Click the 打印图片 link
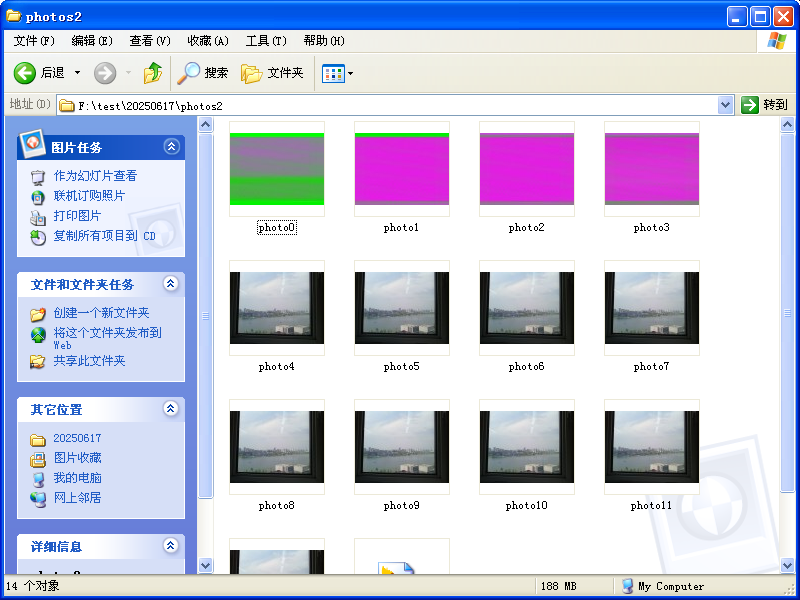This screenshot has height=600, width=800. pos(77,216)
